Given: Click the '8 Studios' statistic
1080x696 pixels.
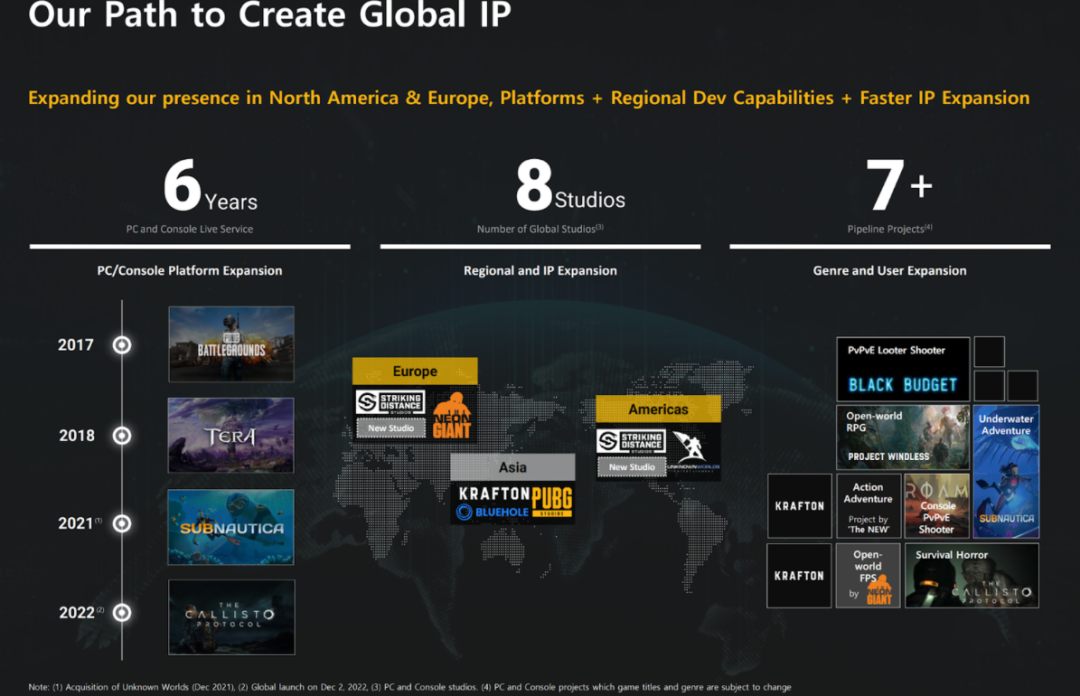Looking at the screenshot, I should tap(570, 186).
